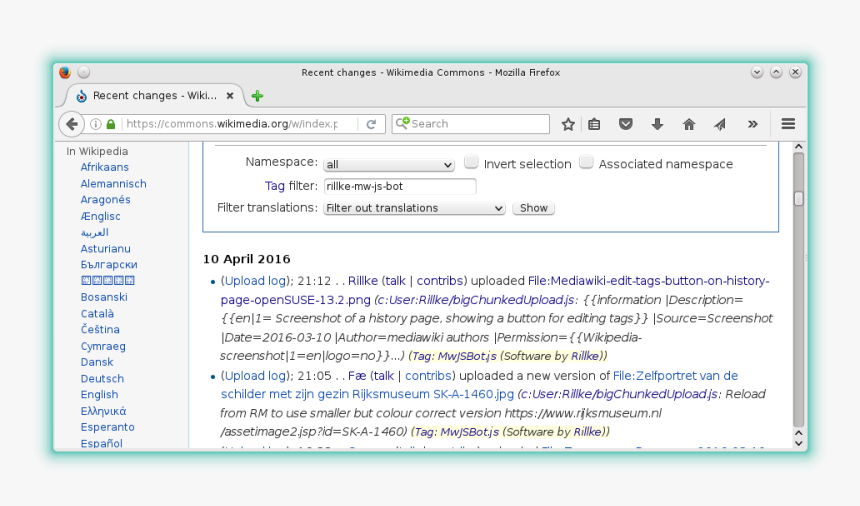The image size is (860, 506).
Task: Open Fæ's contribs link
Action: pos(428,376)
